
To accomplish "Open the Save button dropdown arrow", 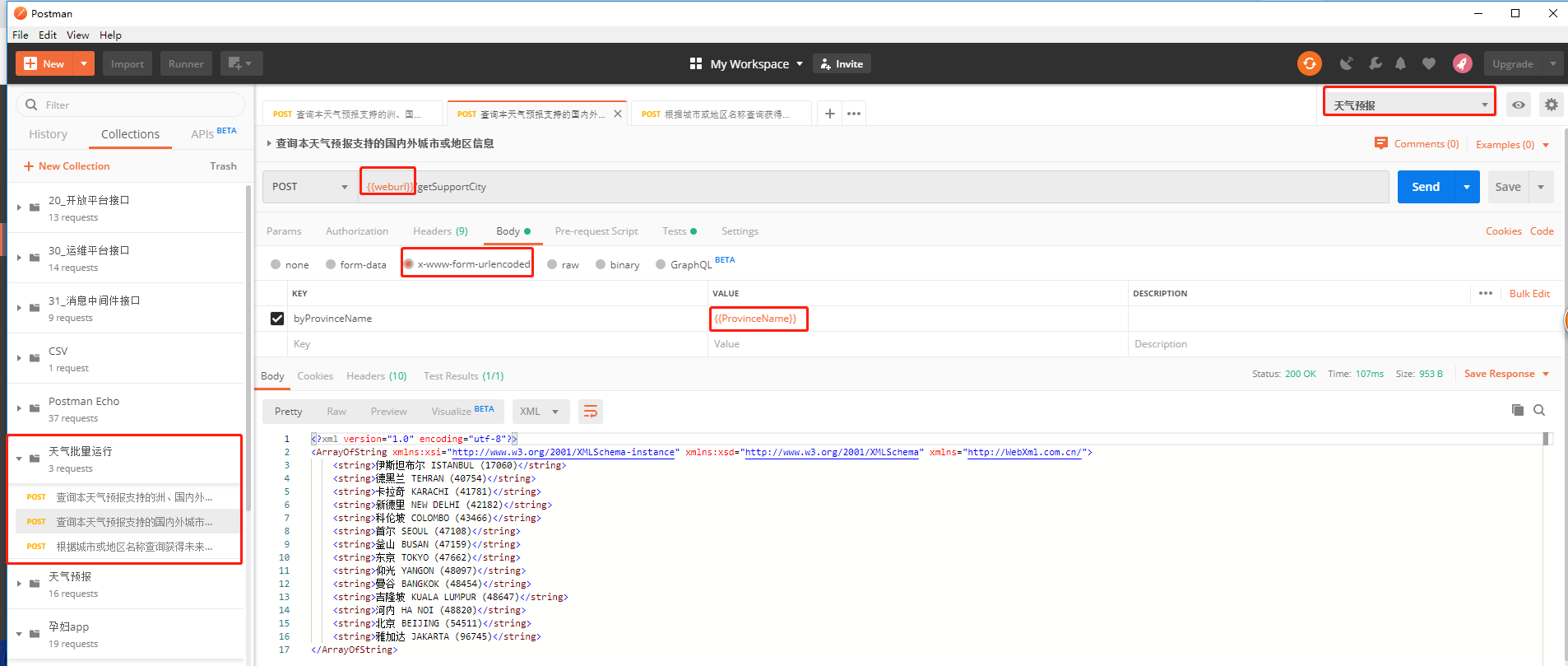I will (x=1541, y=187).
